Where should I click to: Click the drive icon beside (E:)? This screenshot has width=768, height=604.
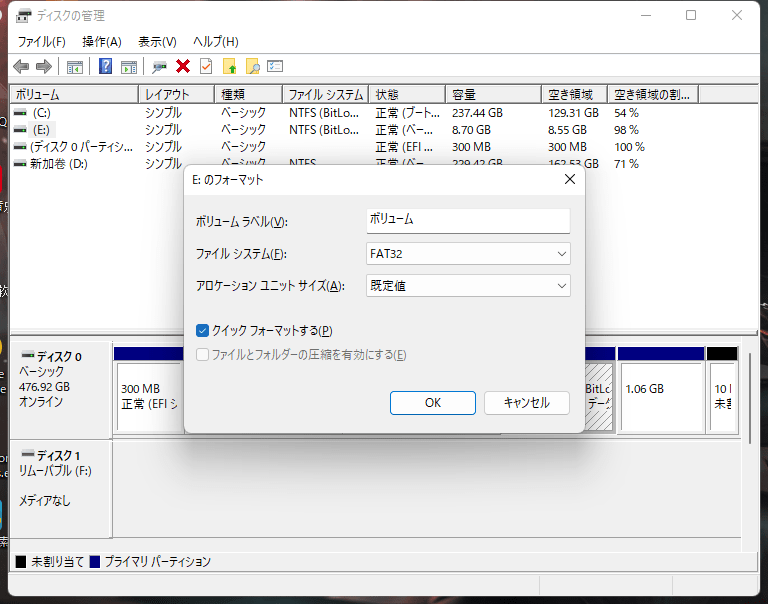[x=20, y=130]
